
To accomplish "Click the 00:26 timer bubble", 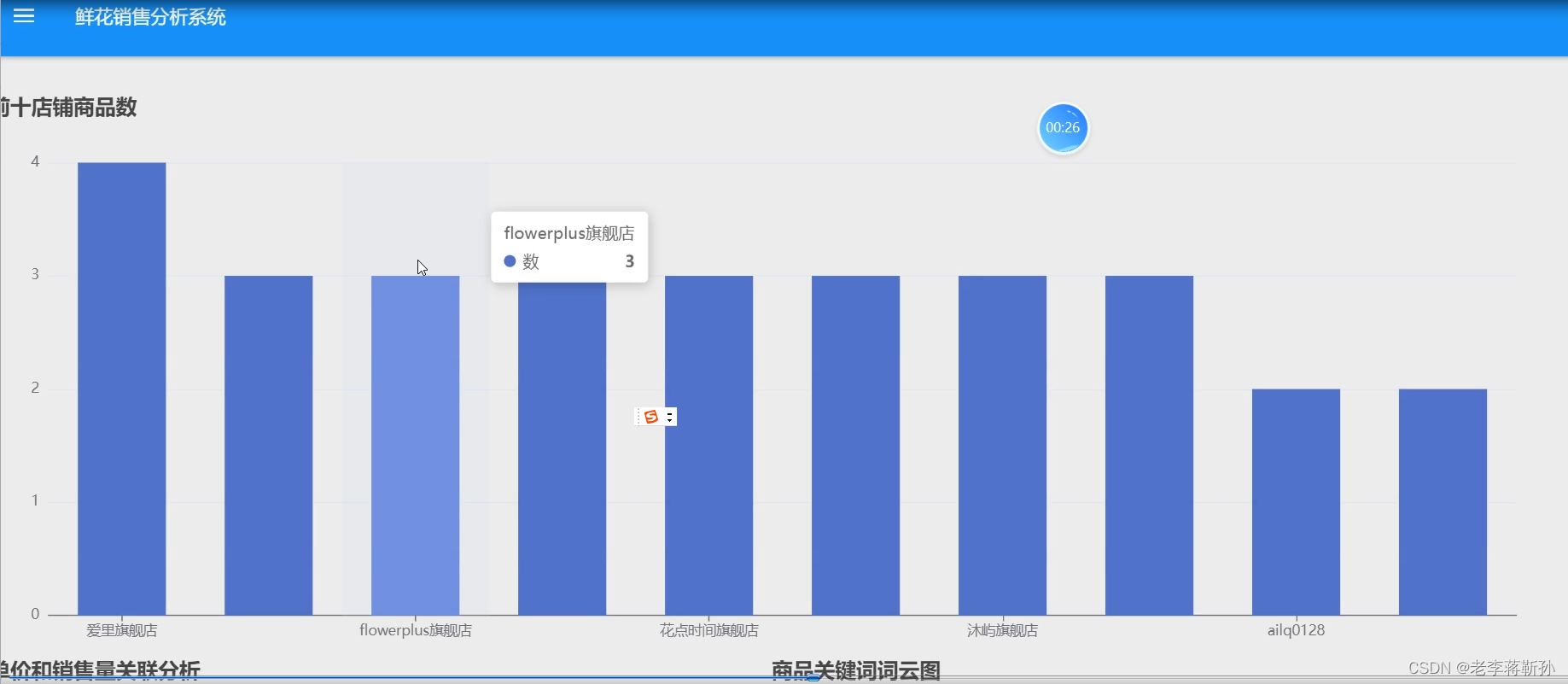I will [1063, 128].
